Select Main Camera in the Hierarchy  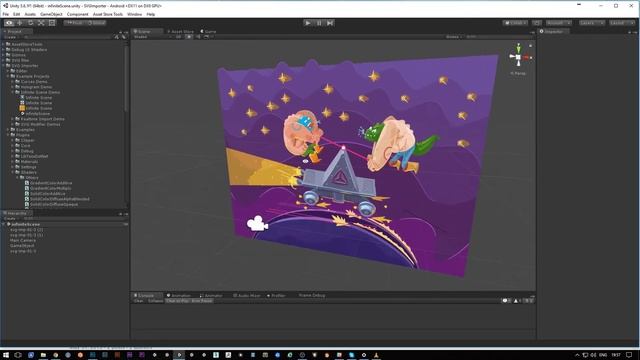point(23,240)
